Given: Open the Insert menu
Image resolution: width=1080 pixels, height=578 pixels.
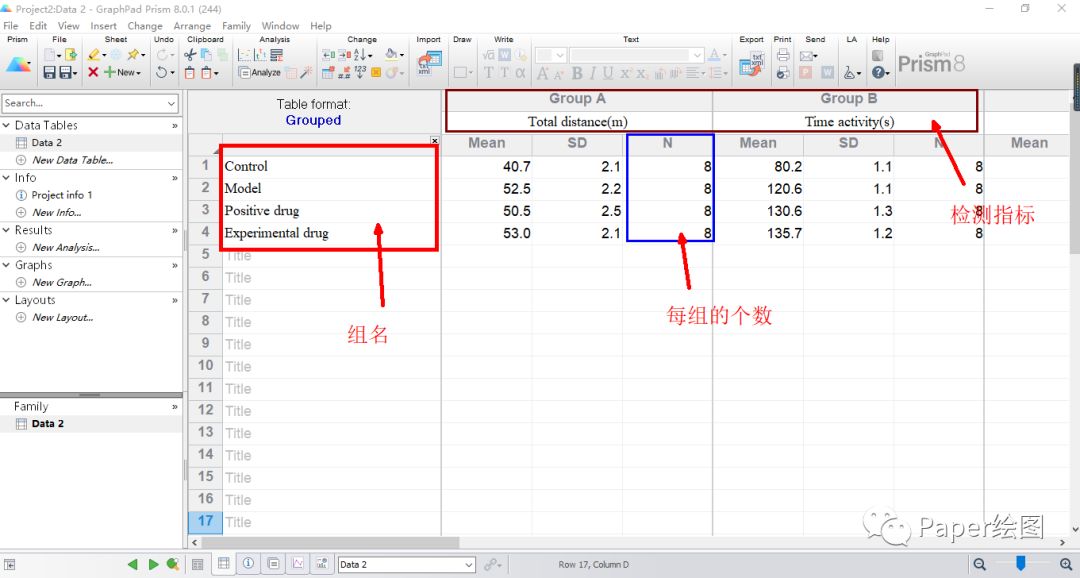Looking at the screenshot, I should [103, 25].
